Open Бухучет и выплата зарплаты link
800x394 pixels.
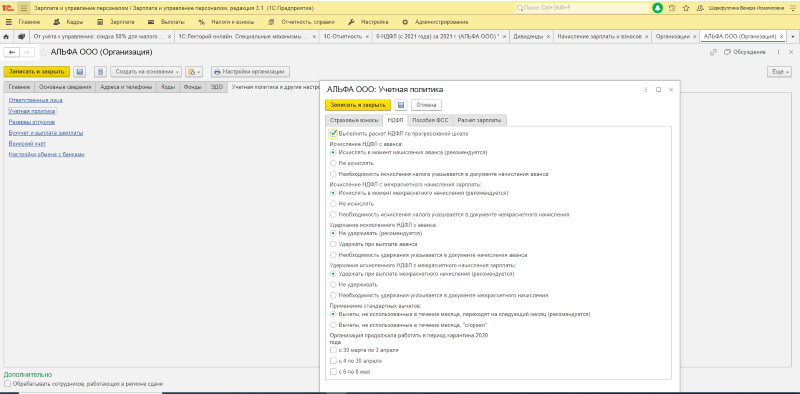tap(46, 133)
